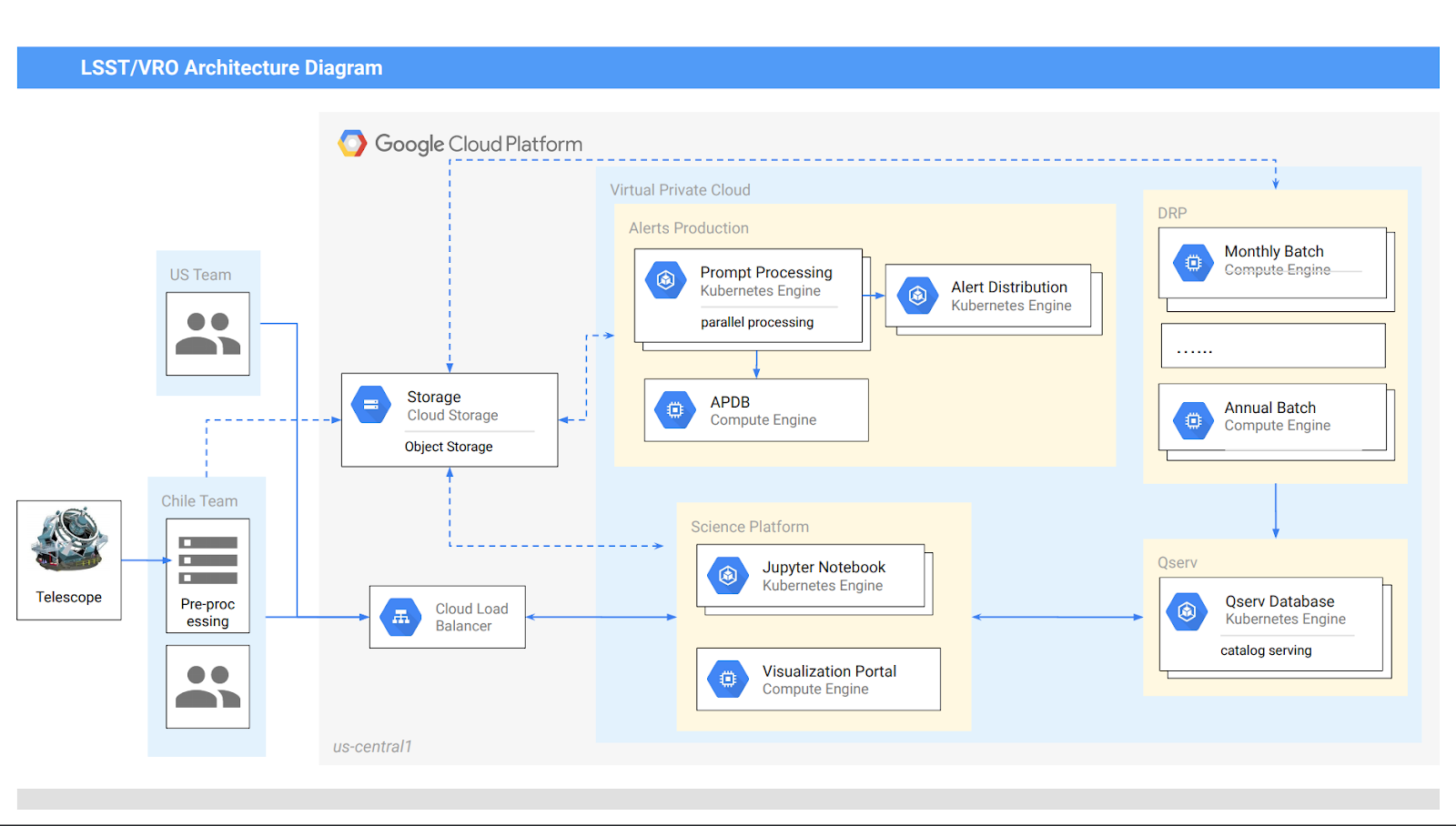Image resolution: width=1456 pixels, height=826 pixels.
Task: Click the Alert Distribution label
Action: 1009,287
